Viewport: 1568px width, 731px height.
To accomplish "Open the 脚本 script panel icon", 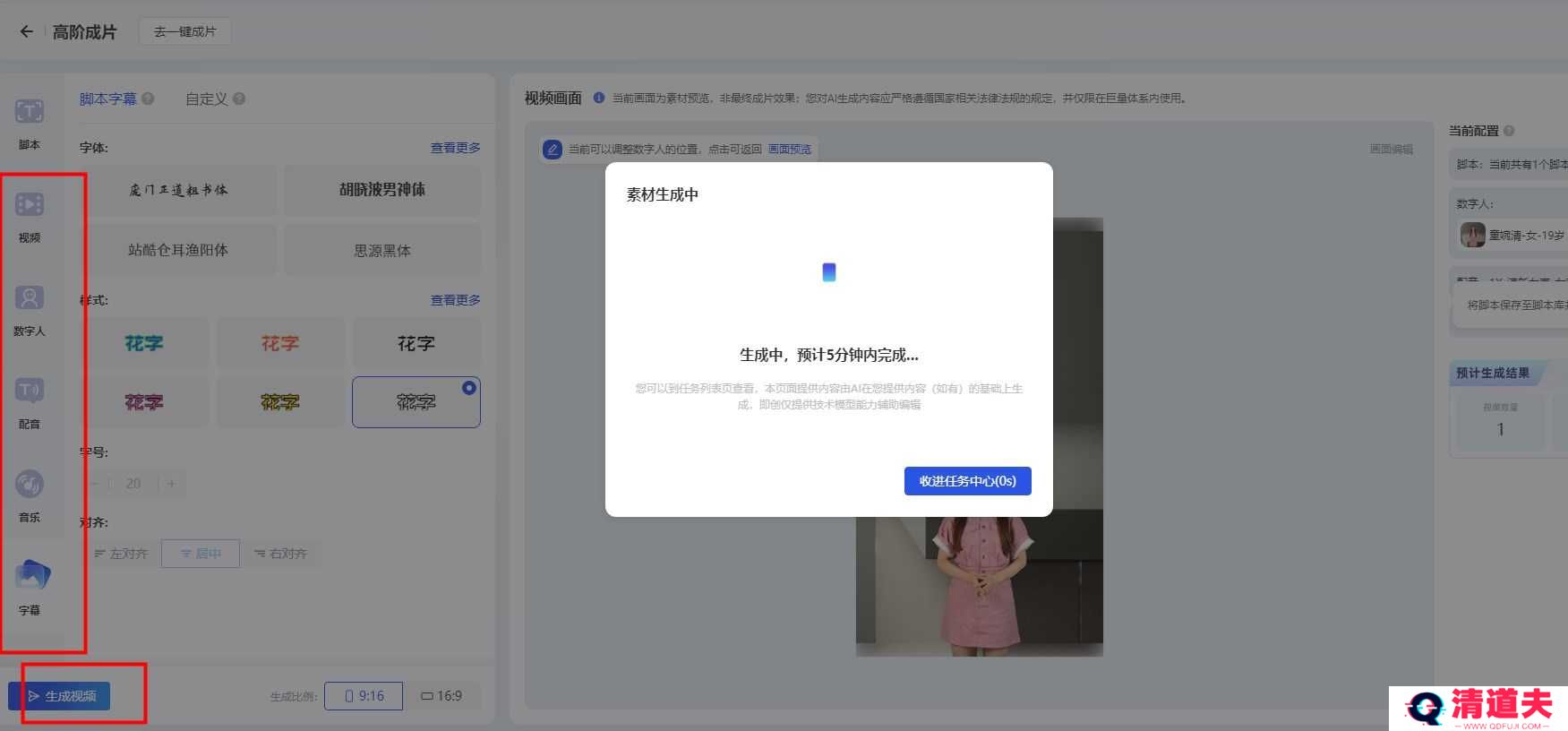I will pyautogui.click(x=30, y=113).
